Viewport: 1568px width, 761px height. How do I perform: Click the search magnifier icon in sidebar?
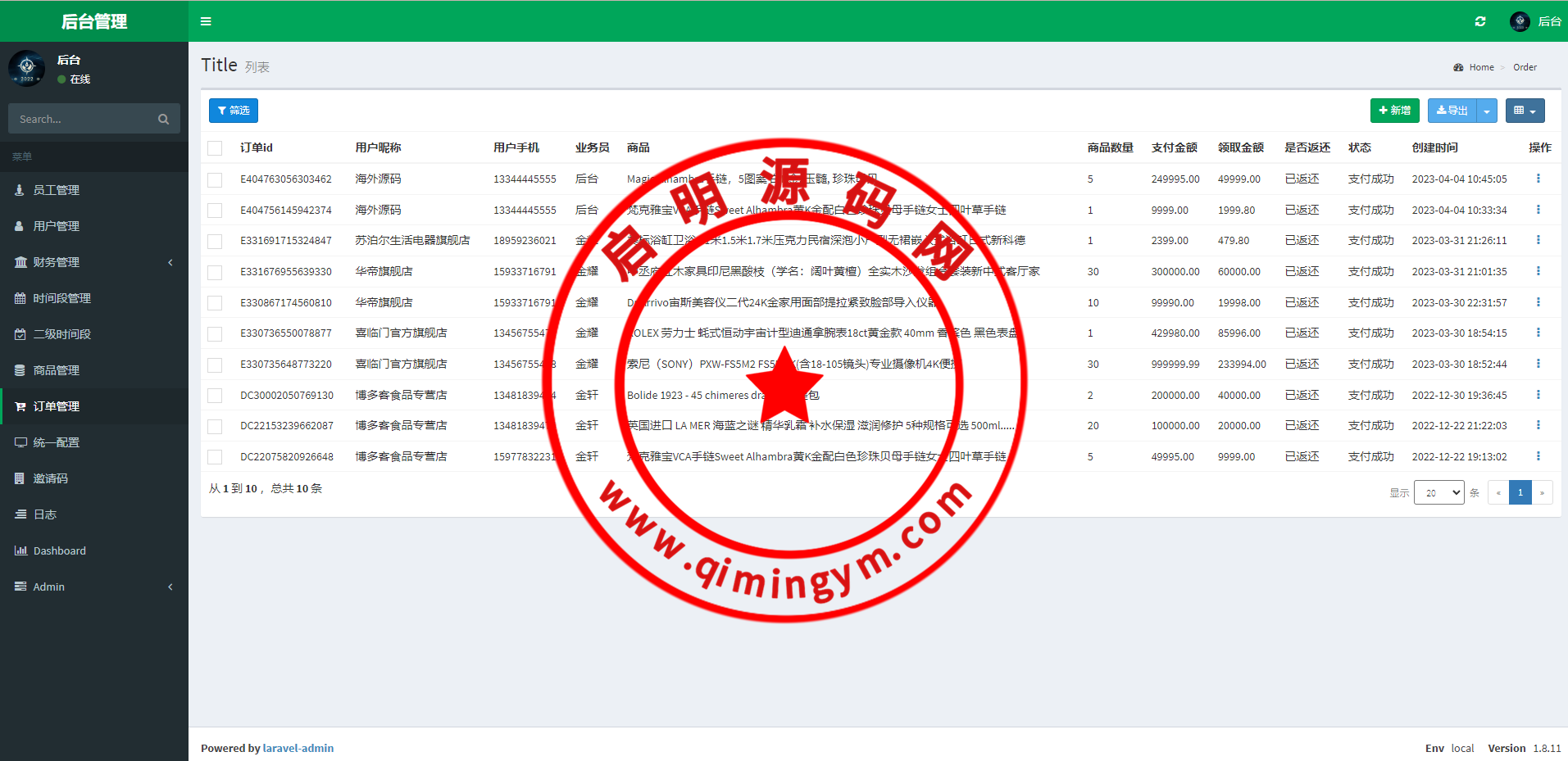163,120
